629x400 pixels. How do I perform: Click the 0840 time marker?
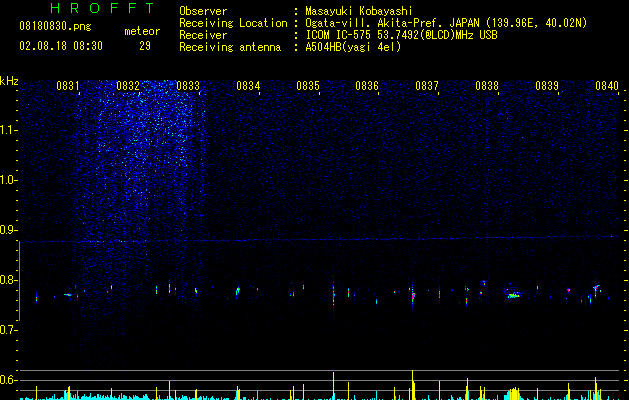coord(607,85)
